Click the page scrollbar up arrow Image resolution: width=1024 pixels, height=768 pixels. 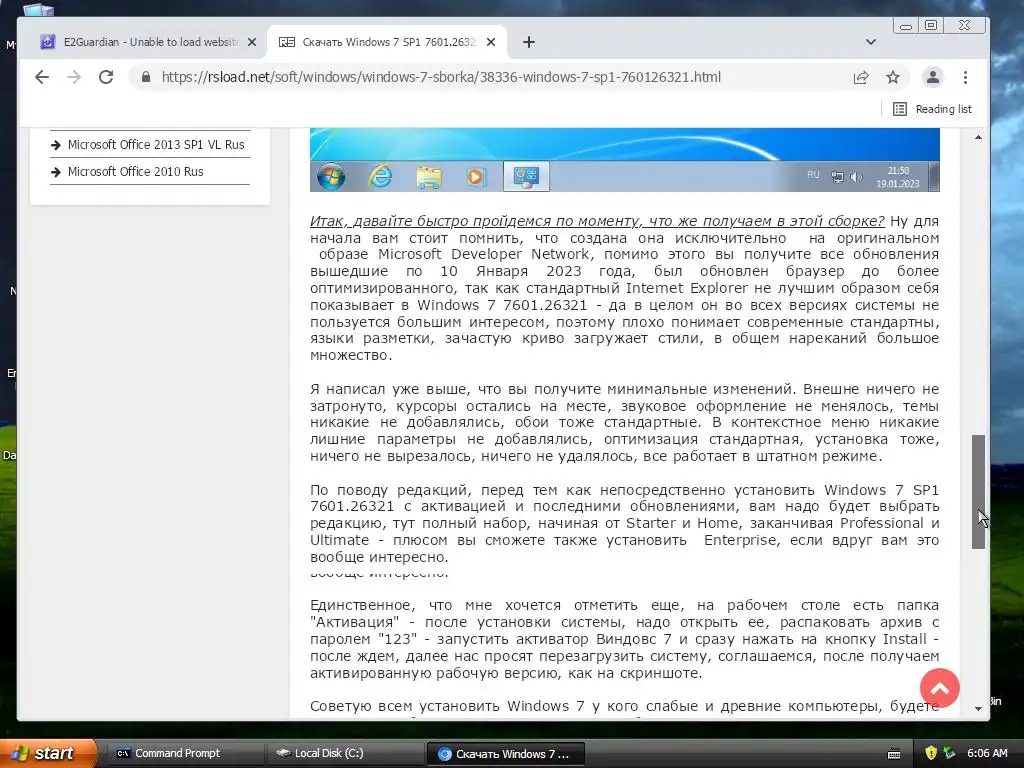pyautogui.click(x=978, y=137)
